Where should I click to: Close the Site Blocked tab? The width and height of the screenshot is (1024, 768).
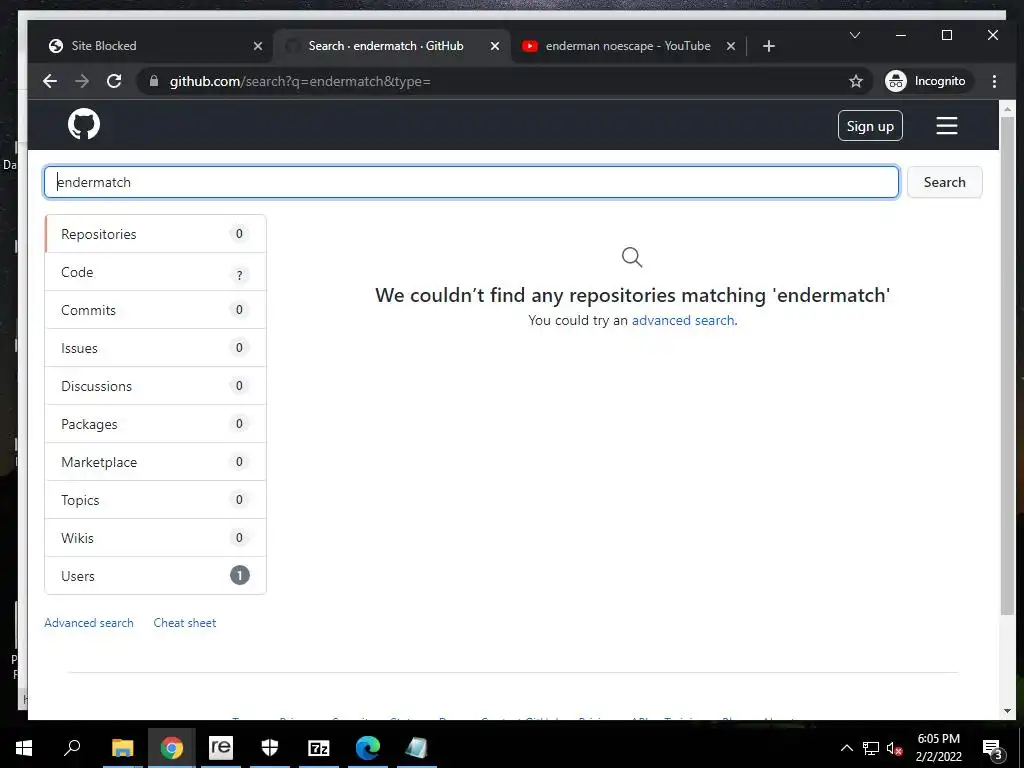[258, 46]
